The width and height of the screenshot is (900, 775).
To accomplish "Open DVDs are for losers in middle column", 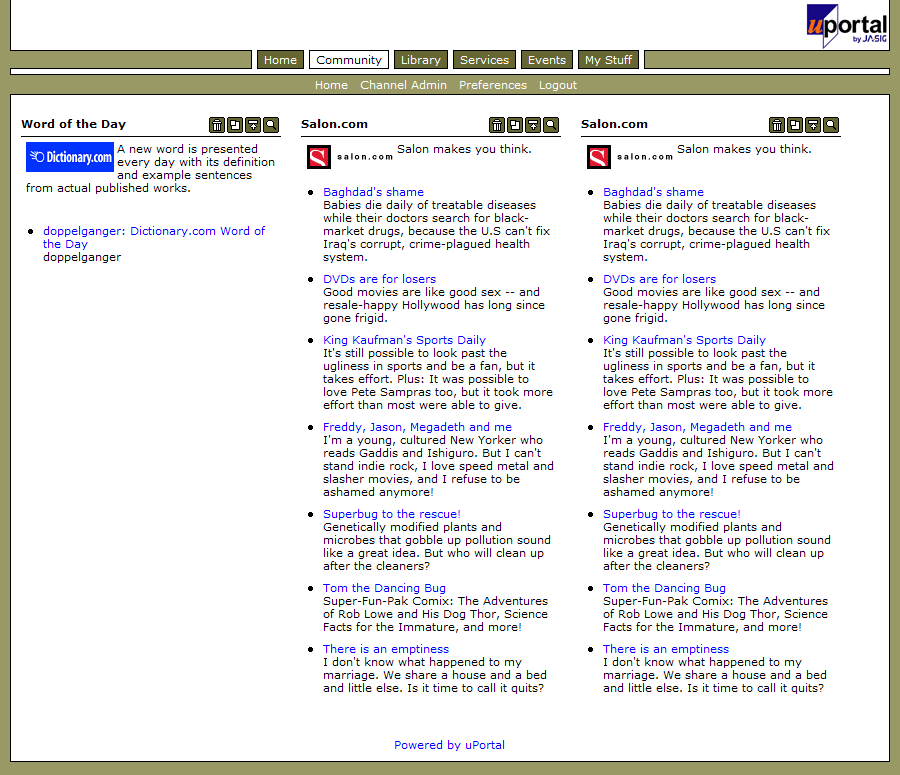I will (x=379, y=279).
